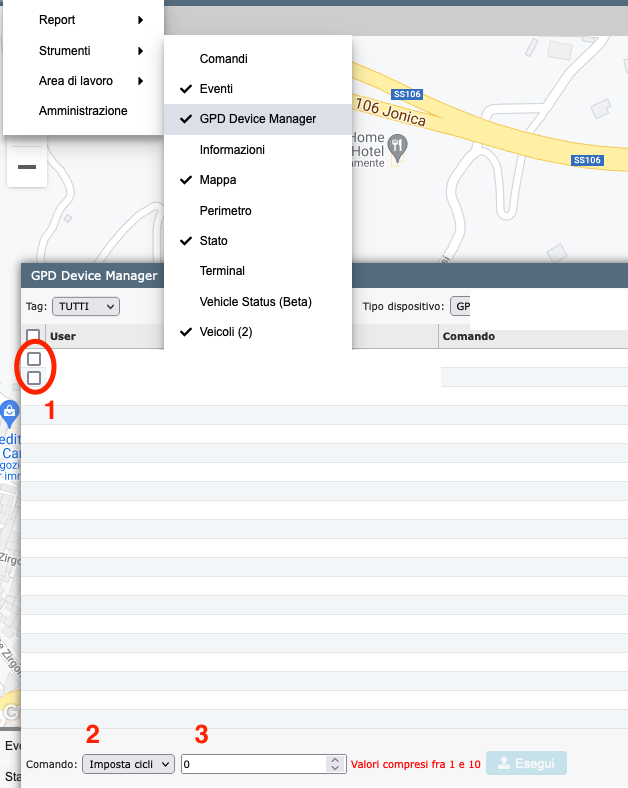Expand the Report submenu
The width and height of the screenshot is (628, 788).
[x=84, y=20]
